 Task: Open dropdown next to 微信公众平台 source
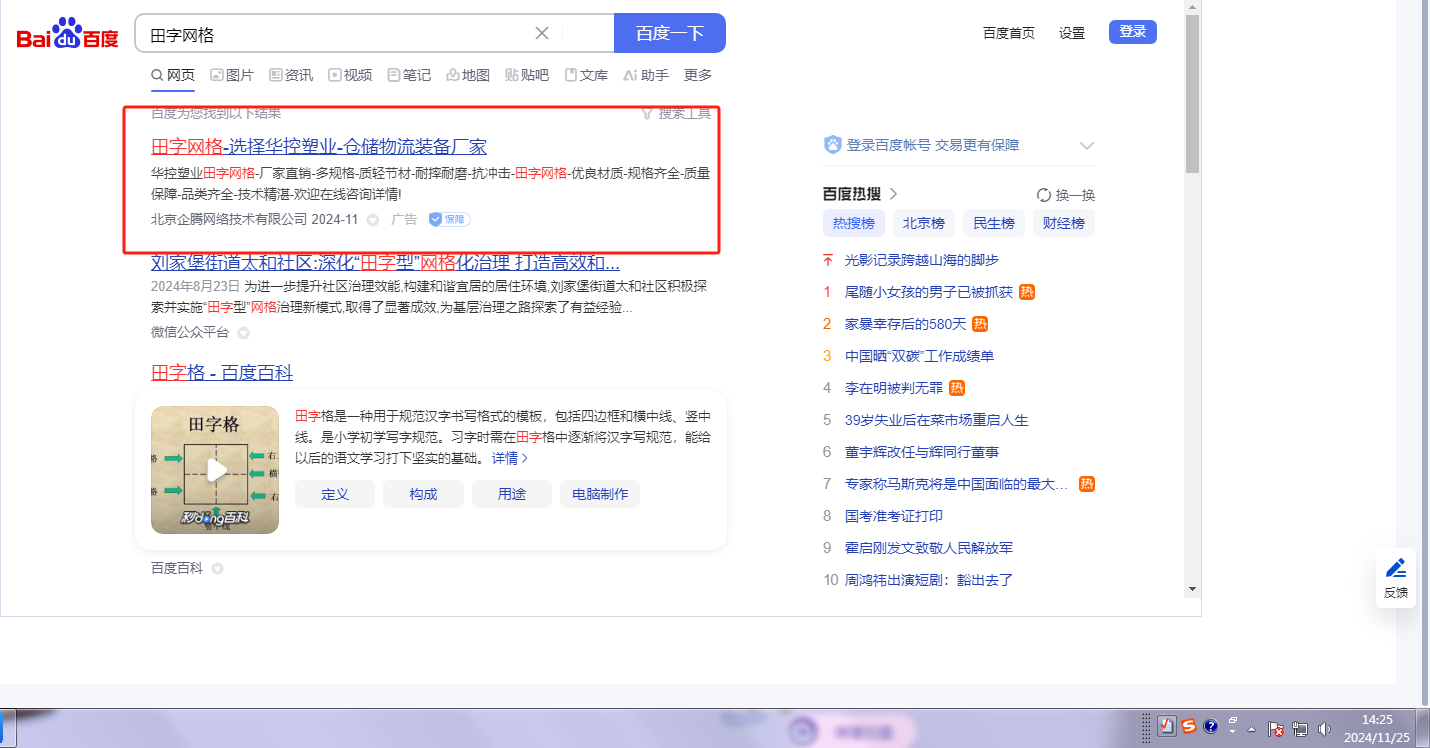click(x=243, y=333)
